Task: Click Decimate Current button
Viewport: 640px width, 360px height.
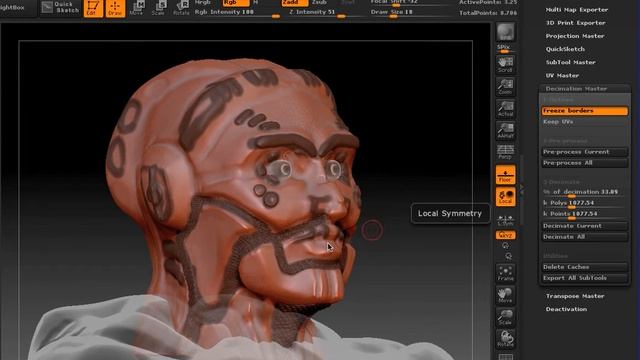Action: click(584, 226)
